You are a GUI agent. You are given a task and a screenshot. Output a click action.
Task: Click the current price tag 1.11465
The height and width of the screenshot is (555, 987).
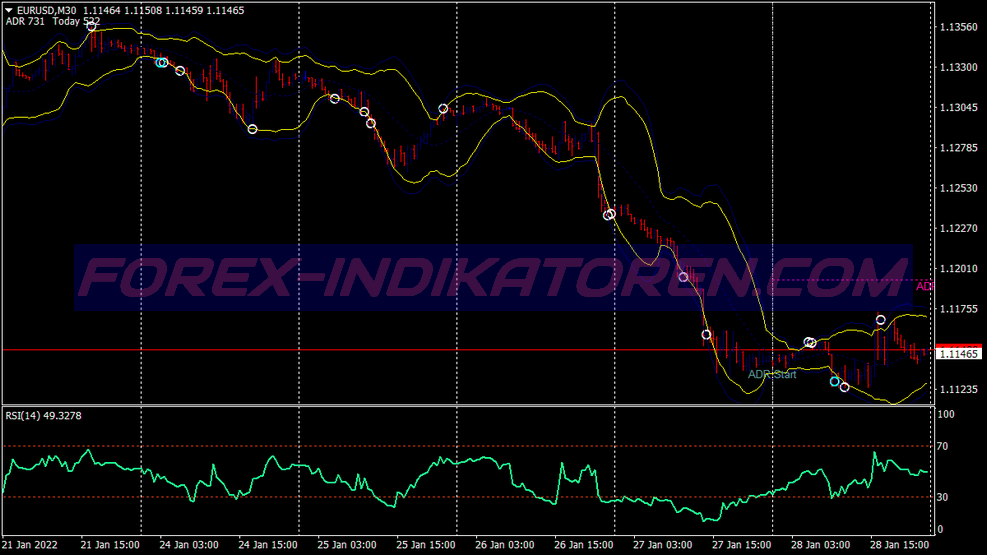coord(960,354)
